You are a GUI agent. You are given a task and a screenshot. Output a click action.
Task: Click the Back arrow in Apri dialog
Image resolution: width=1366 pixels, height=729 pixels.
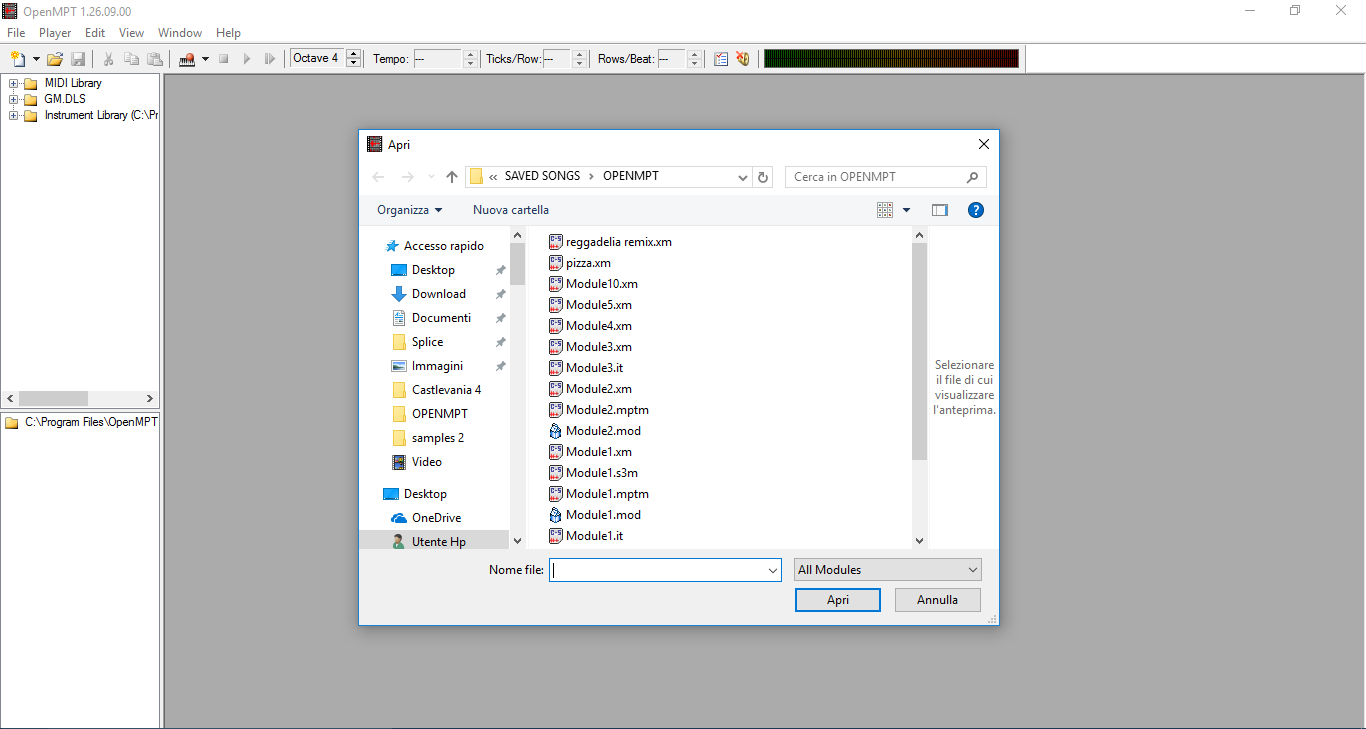point(378,177)
